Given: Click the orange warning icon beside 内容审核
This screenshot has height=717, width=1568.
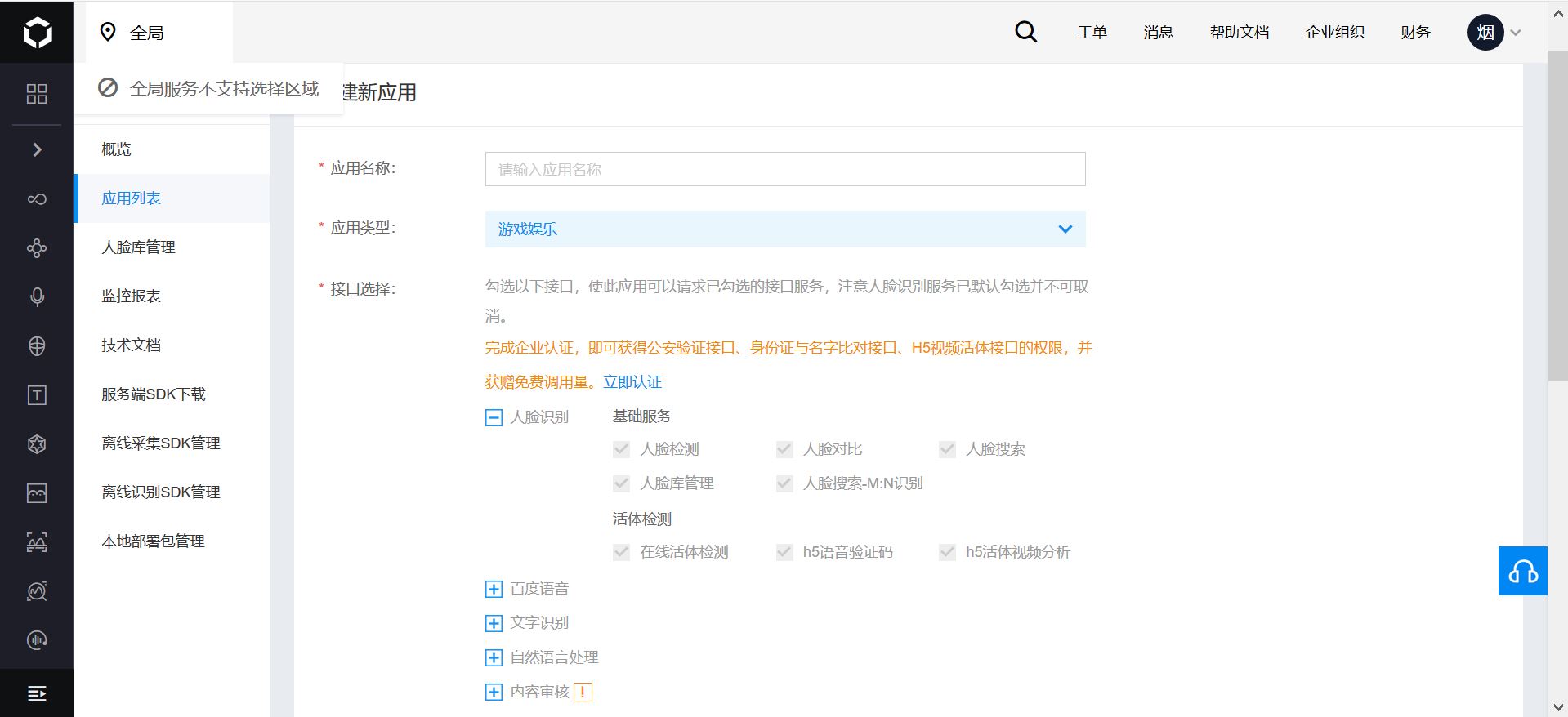Looking at the screenshot, I should [583, 693].
